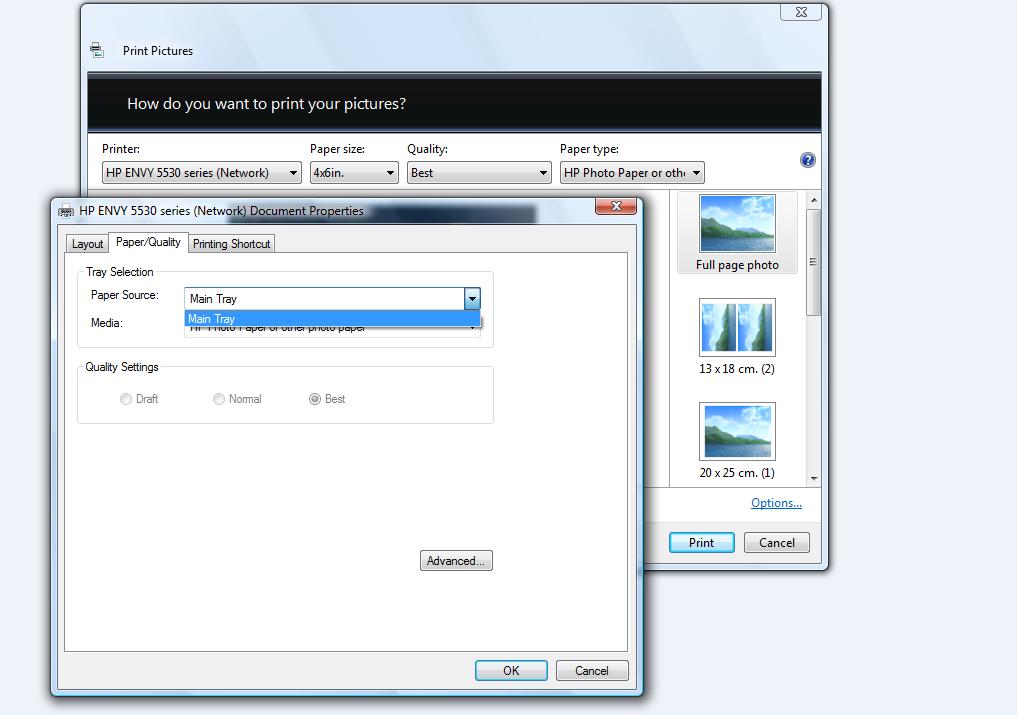Click the Print button
This screenshot has width=1017, height=715.
[x=701, y=542]
